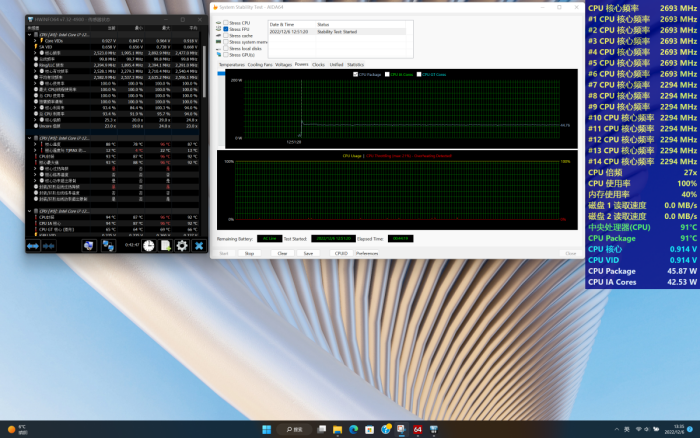Open AIDA64 icon in taskbar
This screenshot has width=700, height=438.
(x=416, y=429)
